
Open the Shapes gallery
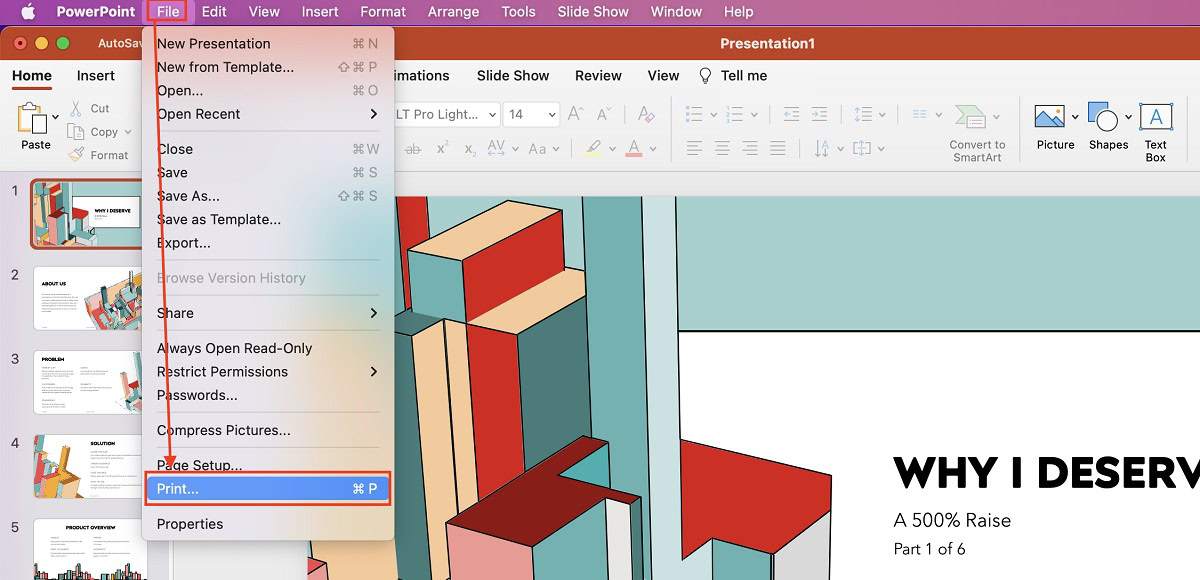pos(1103,118)
